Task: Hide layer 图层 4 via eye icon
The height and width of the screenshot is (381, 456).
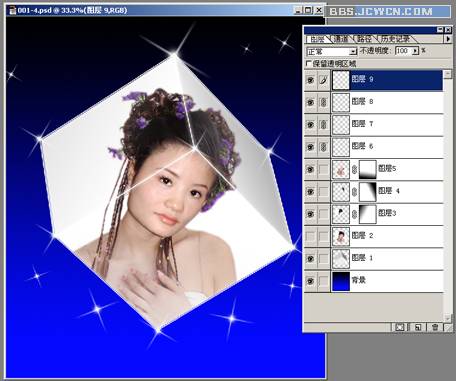Action: pos(311,192)
